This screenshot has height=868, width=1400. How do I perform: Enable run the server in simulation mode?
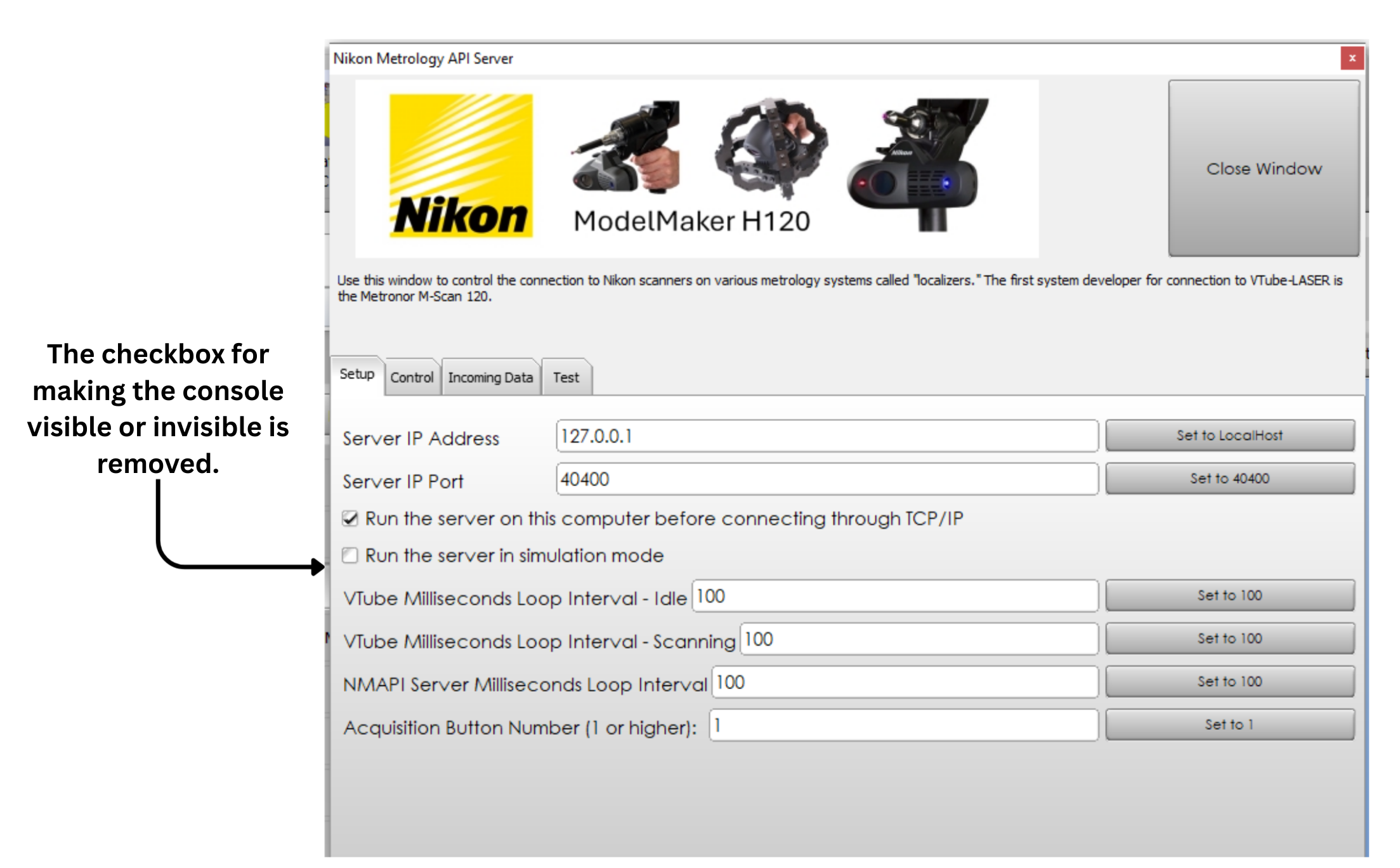[x=350, y=555]
